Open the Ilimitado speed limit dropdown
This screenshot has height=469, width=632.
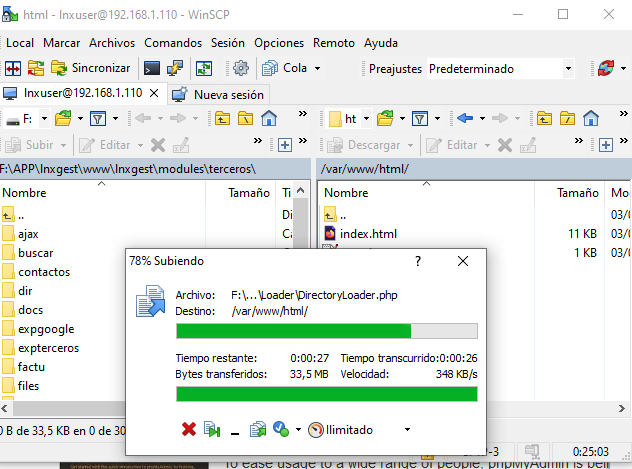pos(360,430)
